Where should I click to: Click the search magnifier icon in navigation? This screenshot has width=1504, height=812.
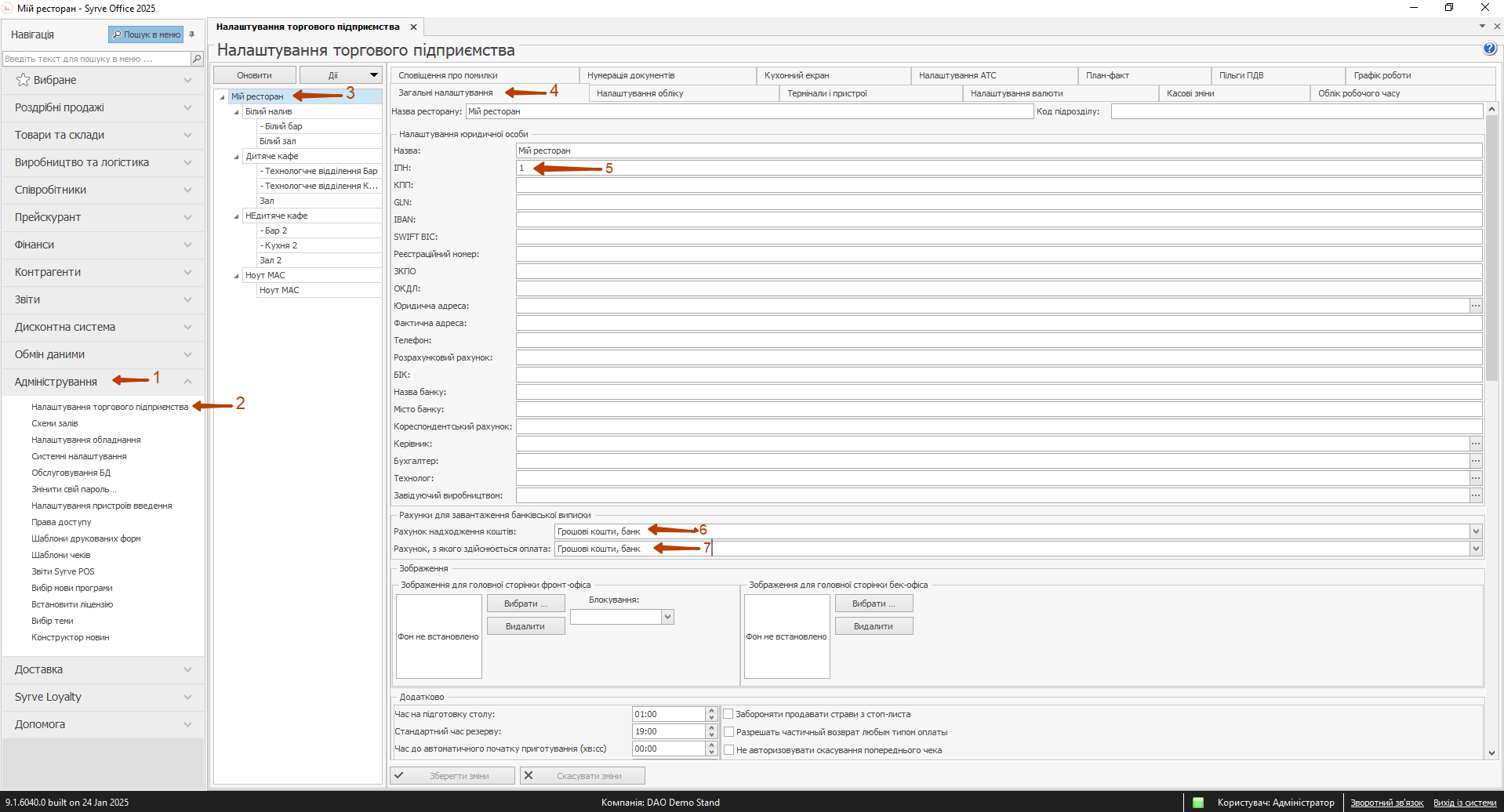pos(197,59)
